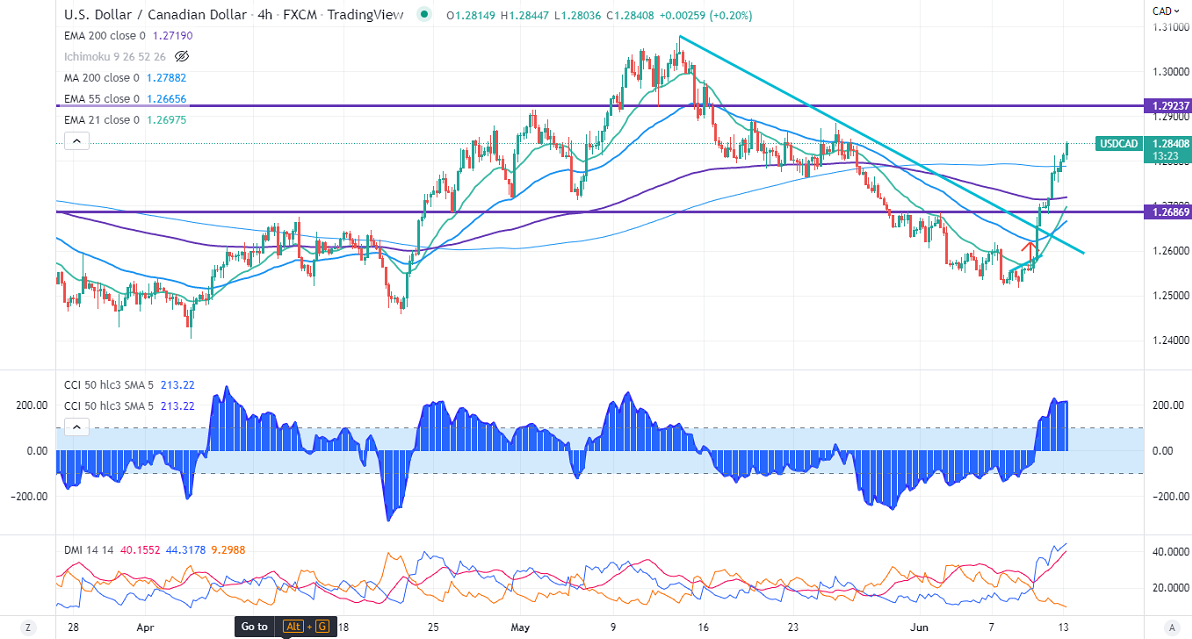The image size is (1192, 639).
Task: Click the EMA 200 value 1.27190
Action: click(x=173, y=36)
